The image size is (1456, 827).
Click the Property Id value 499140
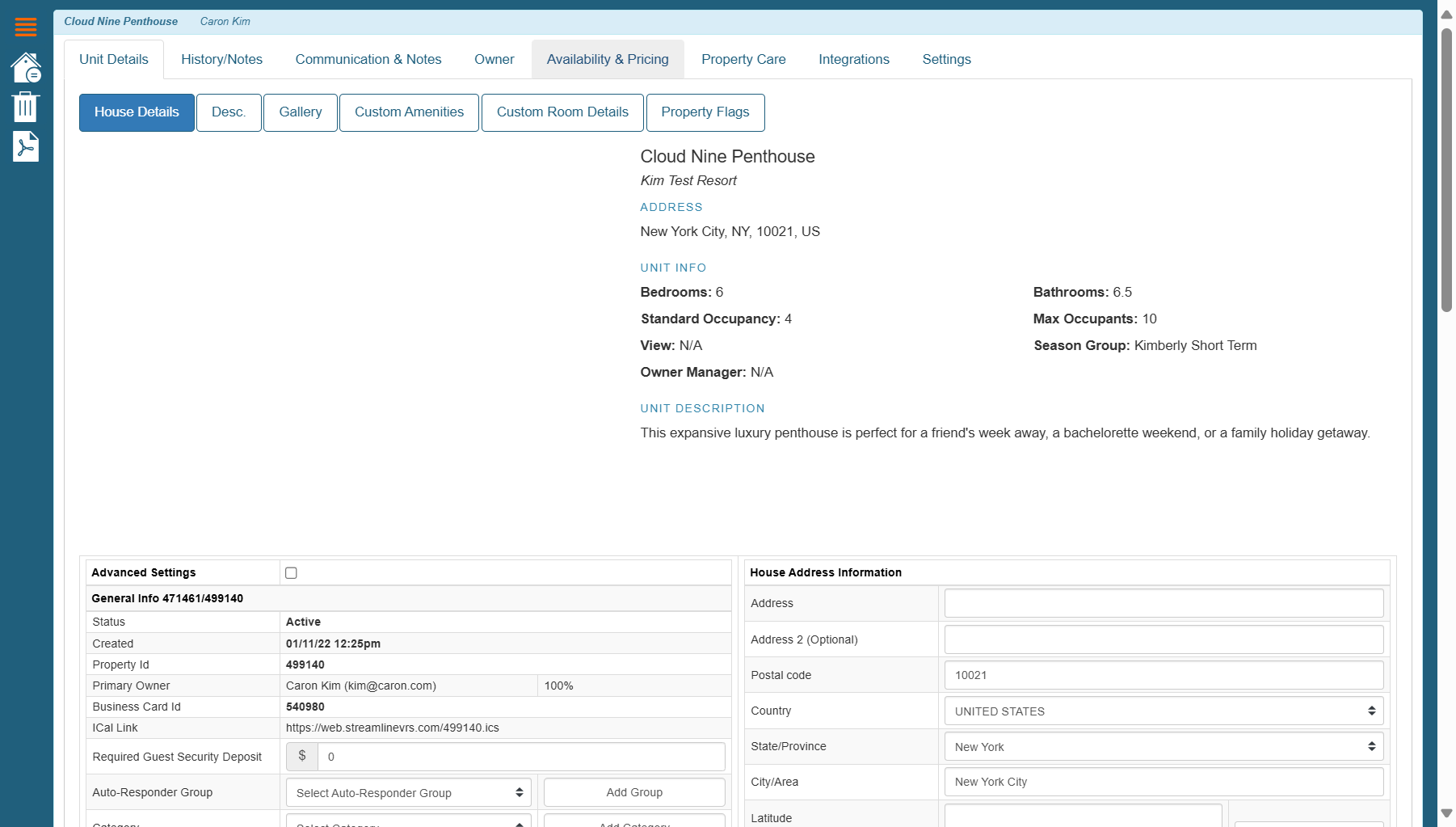[305, 665]
